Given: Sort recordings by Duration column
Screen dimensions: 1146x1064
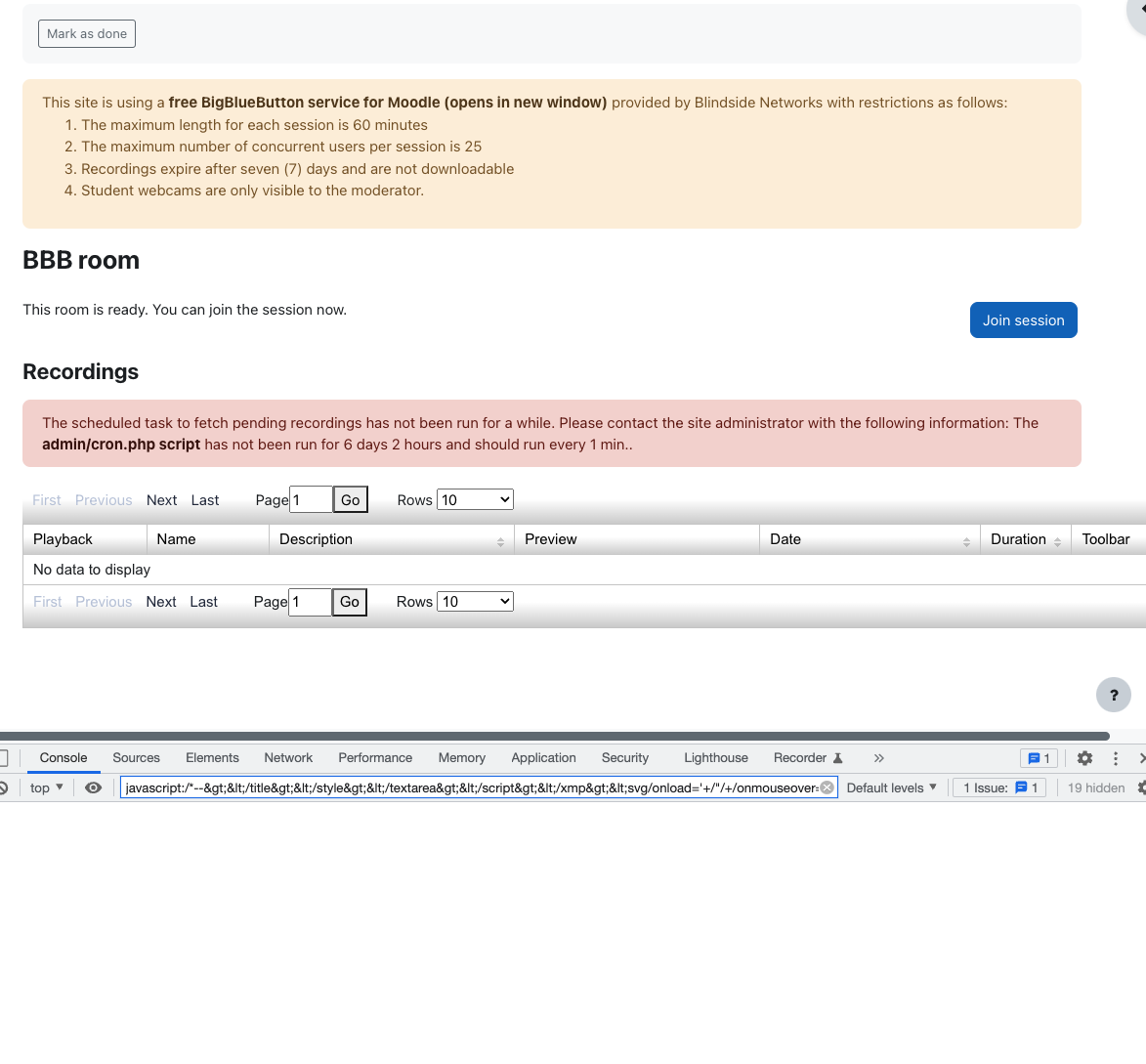Looking at the screenshot, I should (1026, 539).
